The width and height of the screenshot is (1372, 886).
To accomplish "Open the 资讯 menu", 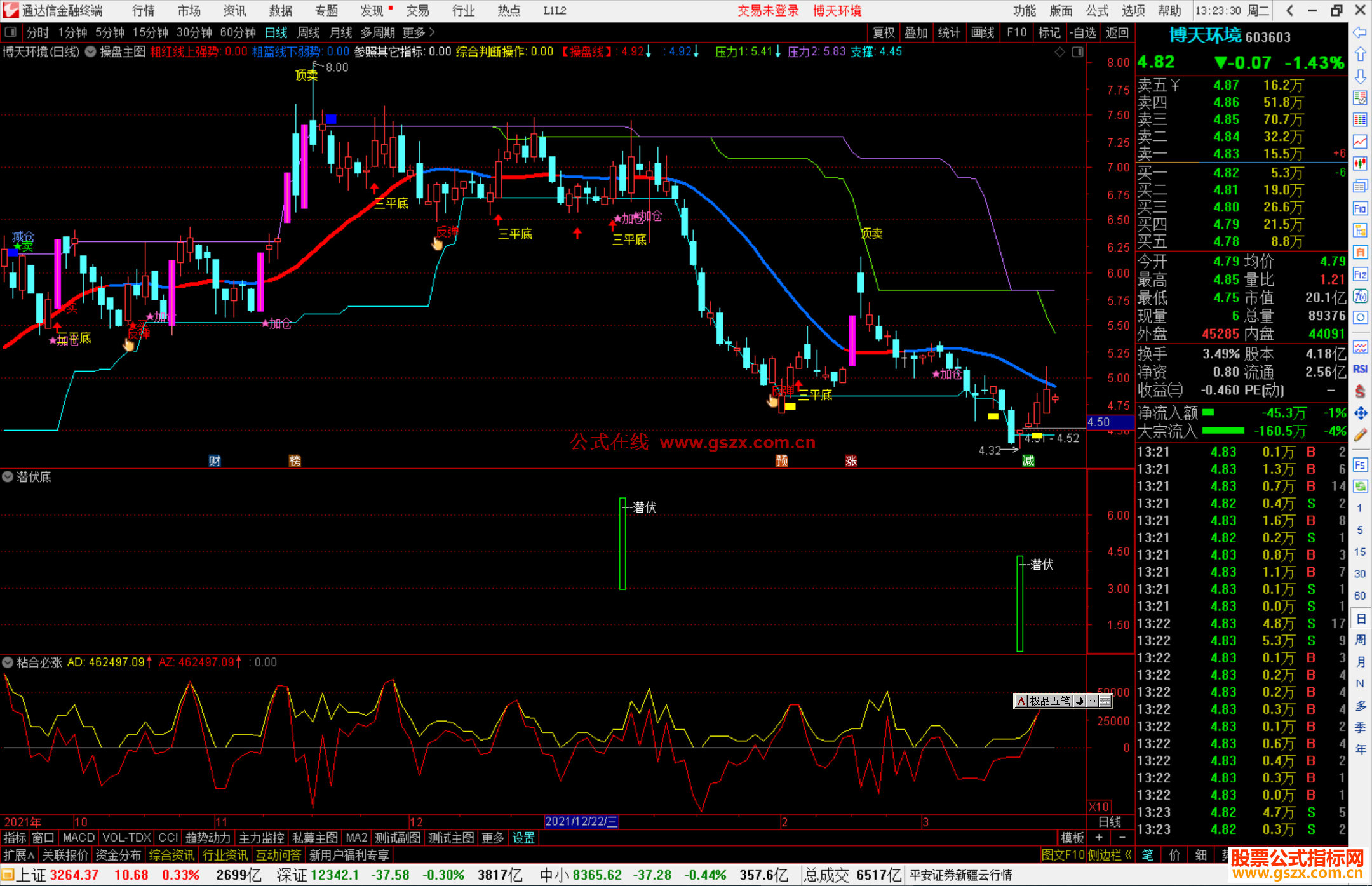I will coord(234,11).
